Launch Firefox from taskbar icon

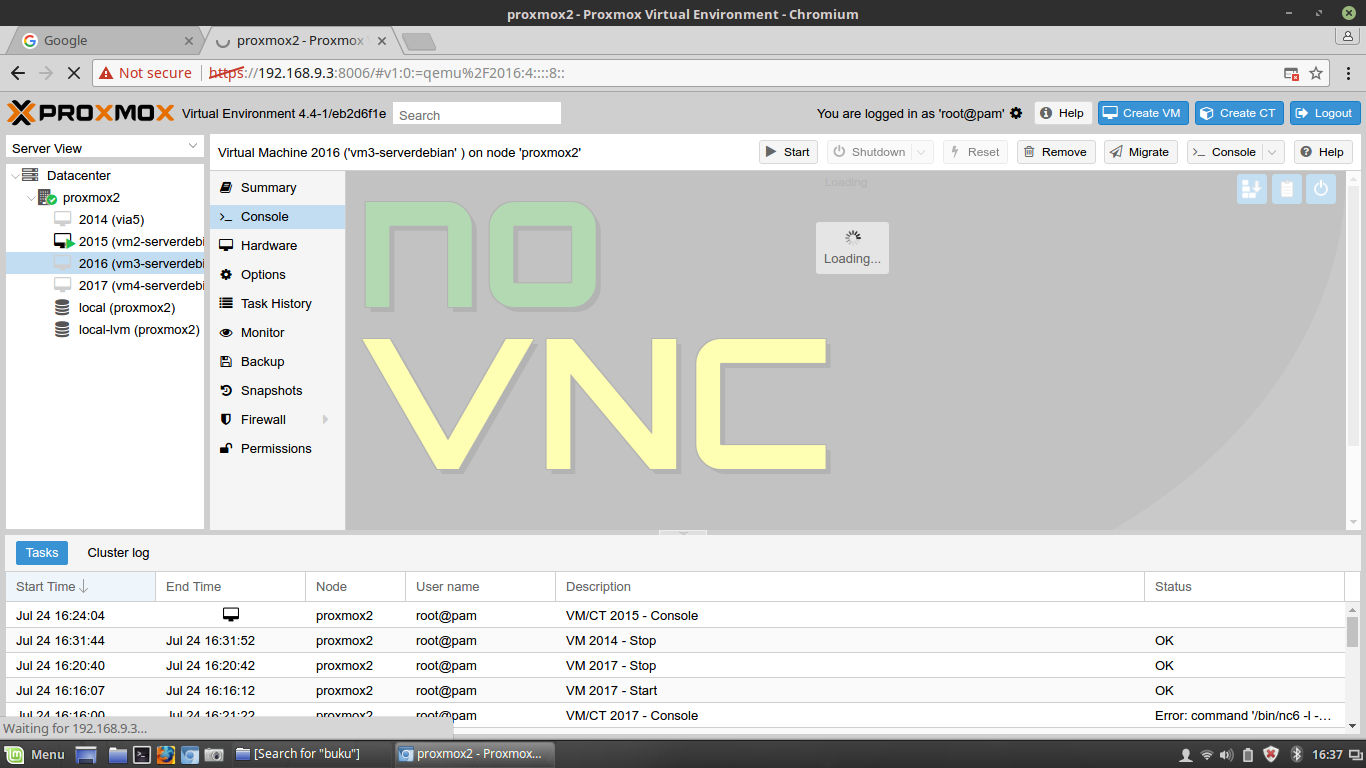165,754
